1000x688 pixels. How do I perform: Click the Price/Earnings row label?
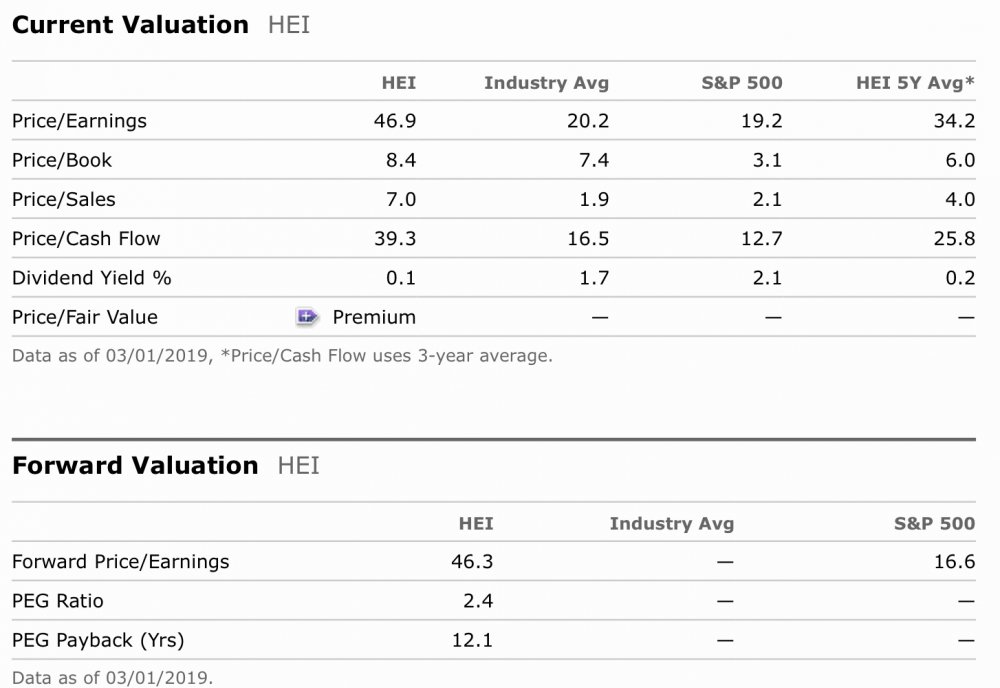[79, 121]
